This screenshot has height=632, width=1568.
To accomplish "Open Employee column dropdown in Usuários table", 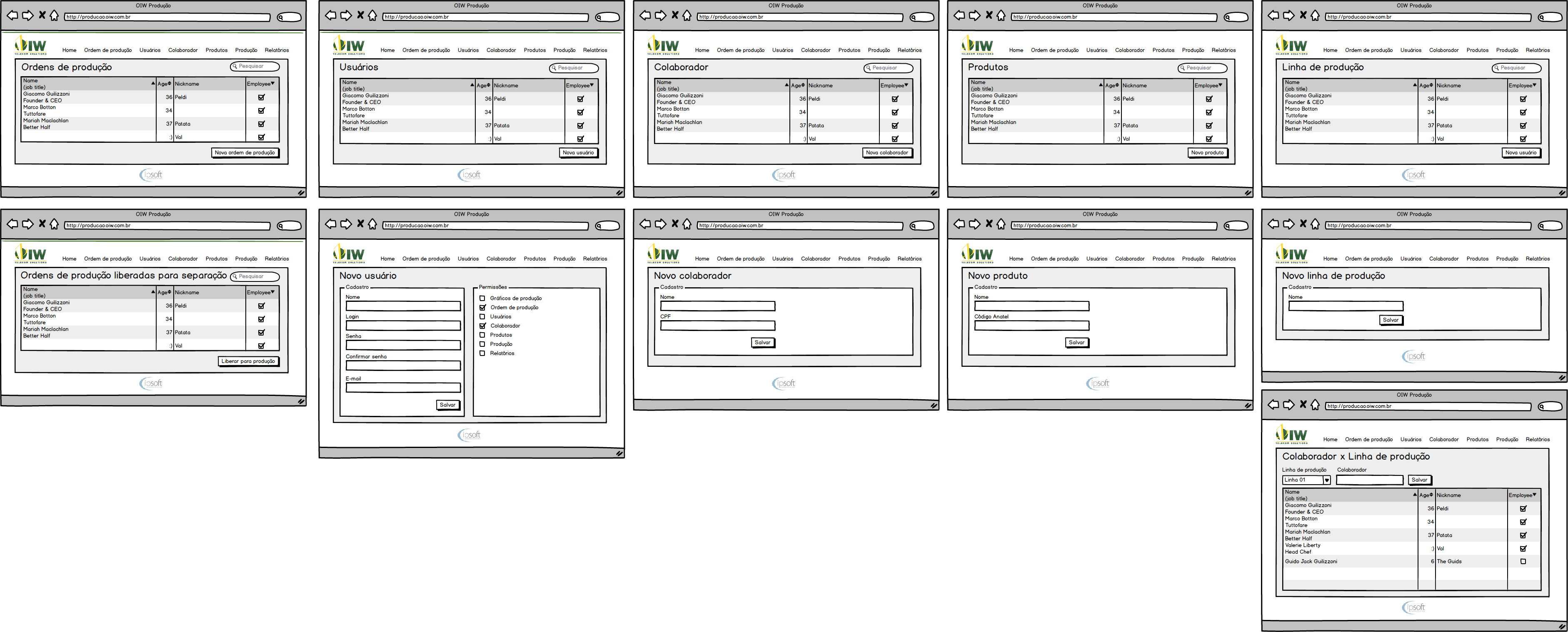I will click(592, 85).
